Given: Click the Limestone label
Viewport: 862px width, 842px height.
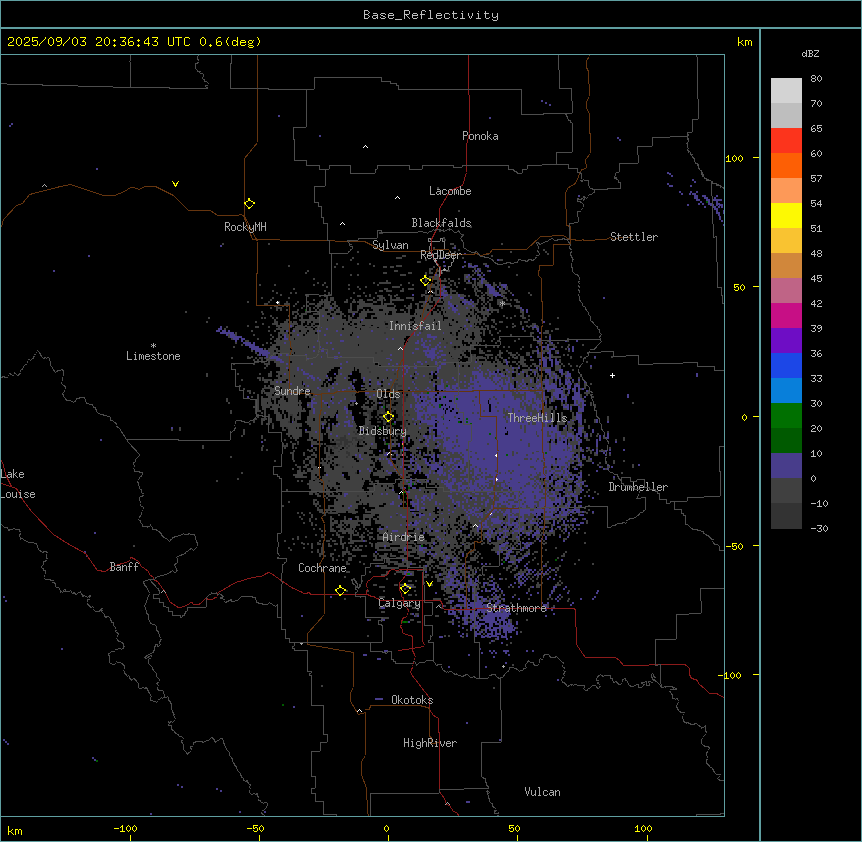Looking at the screenshot, I should pyautogui.click(x=153, y=356).
